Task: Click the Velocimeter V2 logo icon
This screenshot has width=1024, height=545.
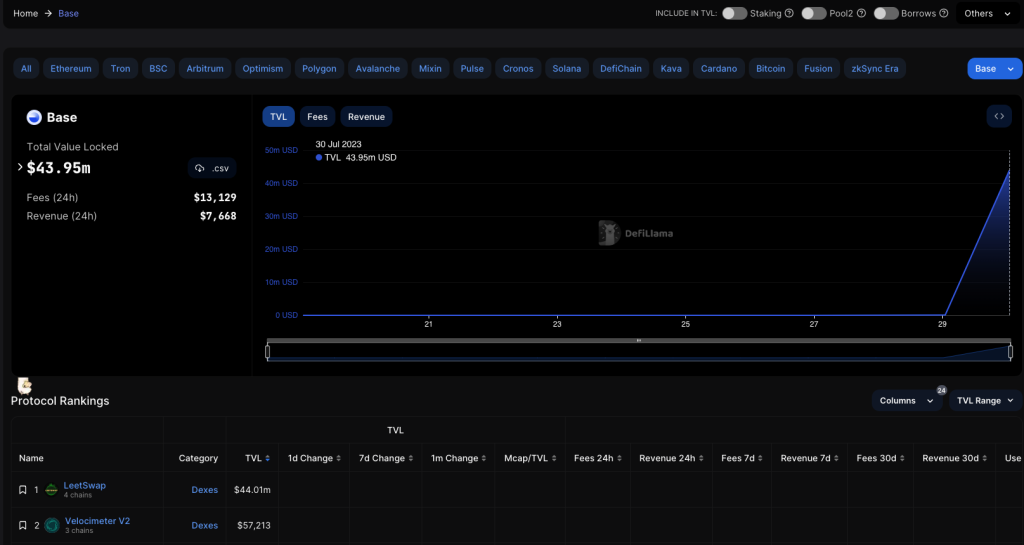Action: [x=52, y=525]
